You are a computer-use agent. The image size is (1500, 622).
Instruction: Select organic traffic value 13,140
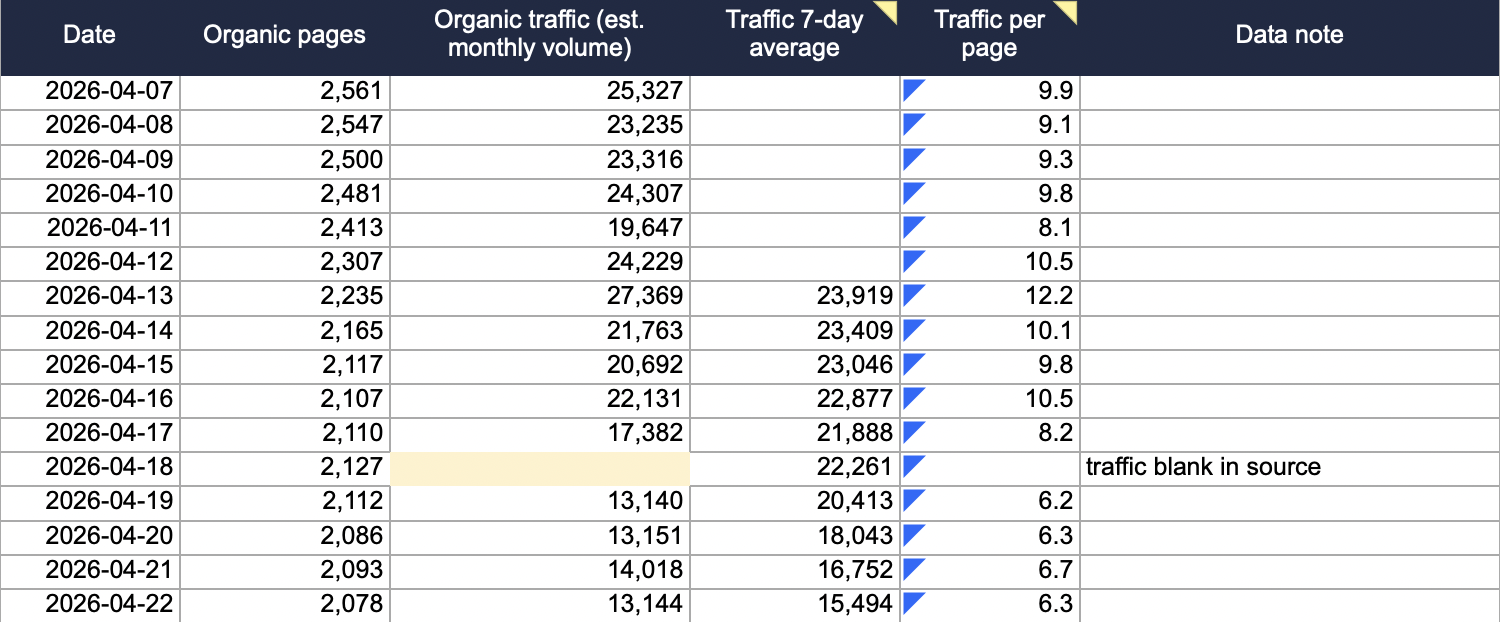540,501
